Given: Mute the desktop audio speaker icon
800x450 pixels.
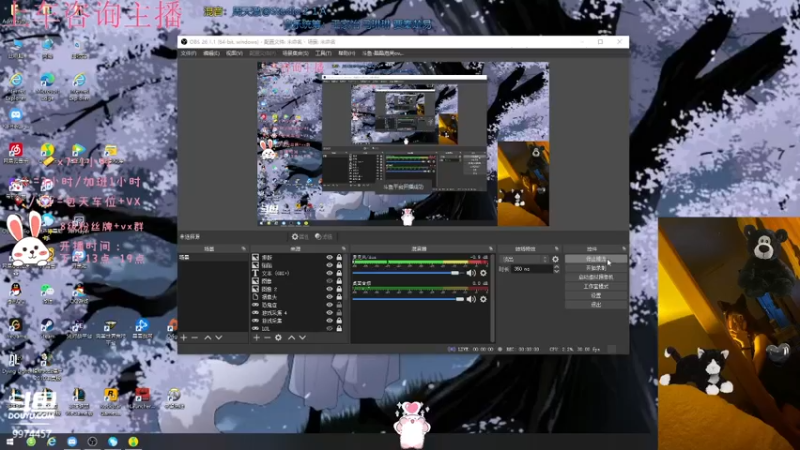Looking at the screenshot, I should tap(471, 299).
